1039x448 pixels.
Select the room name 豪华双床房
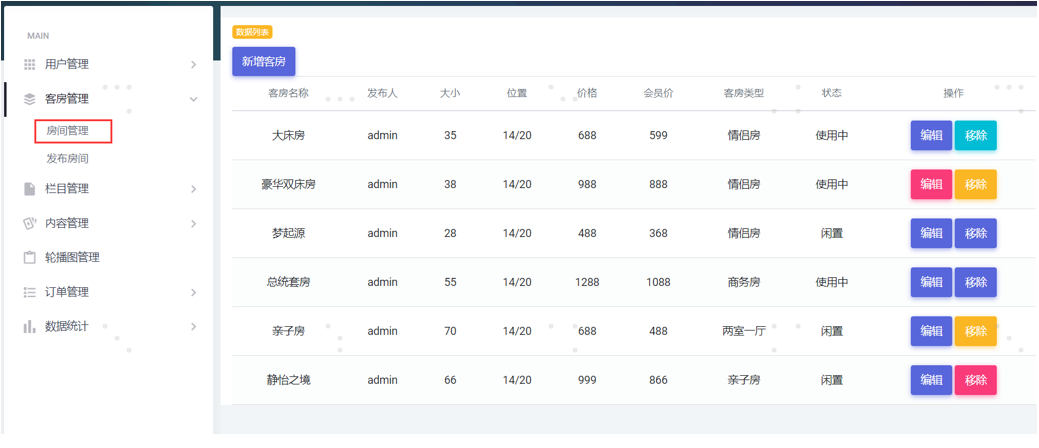click(288, 184)
